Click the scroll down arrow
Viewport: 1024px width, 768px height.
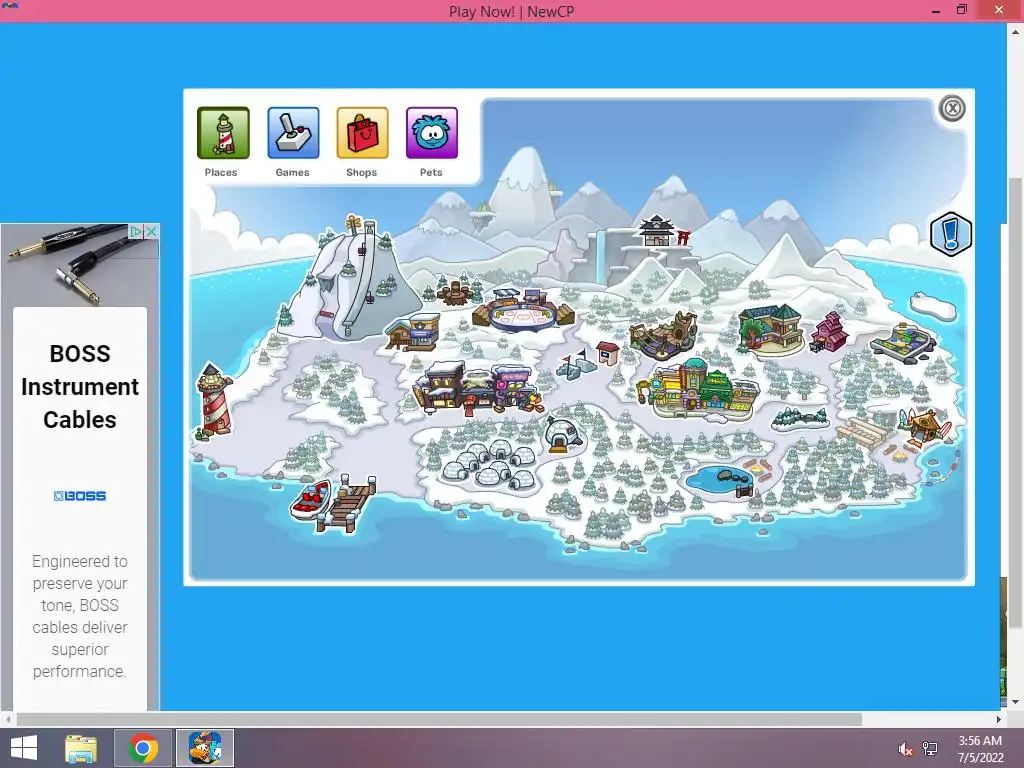coord(1016,702)
